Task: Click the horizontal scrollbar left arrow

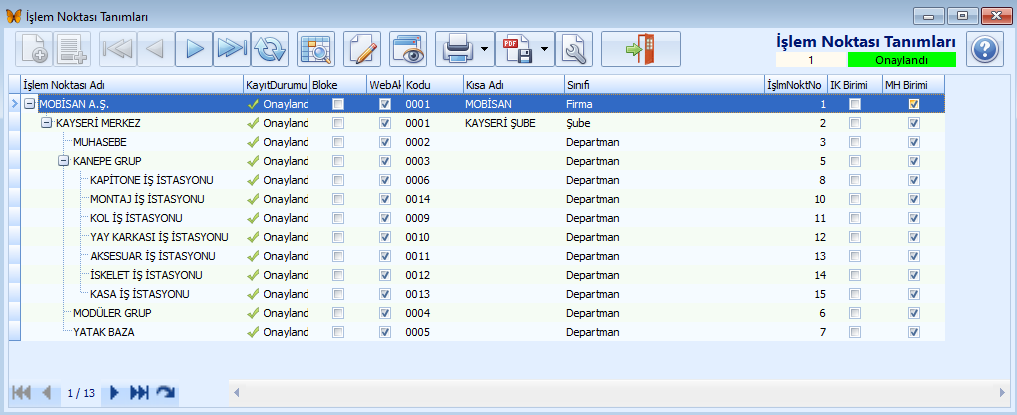Action: tap(237, 392)
